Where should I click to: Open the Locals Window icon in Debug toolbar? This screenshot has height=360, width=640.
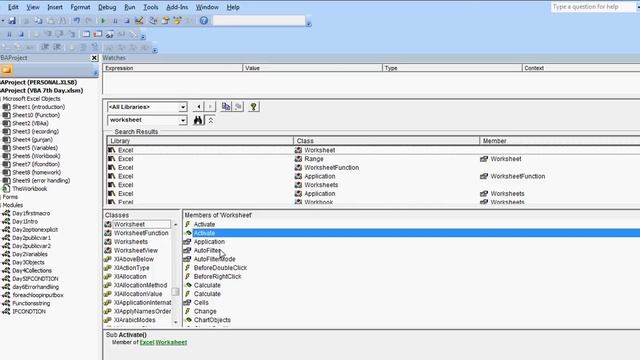coord(86,34)
